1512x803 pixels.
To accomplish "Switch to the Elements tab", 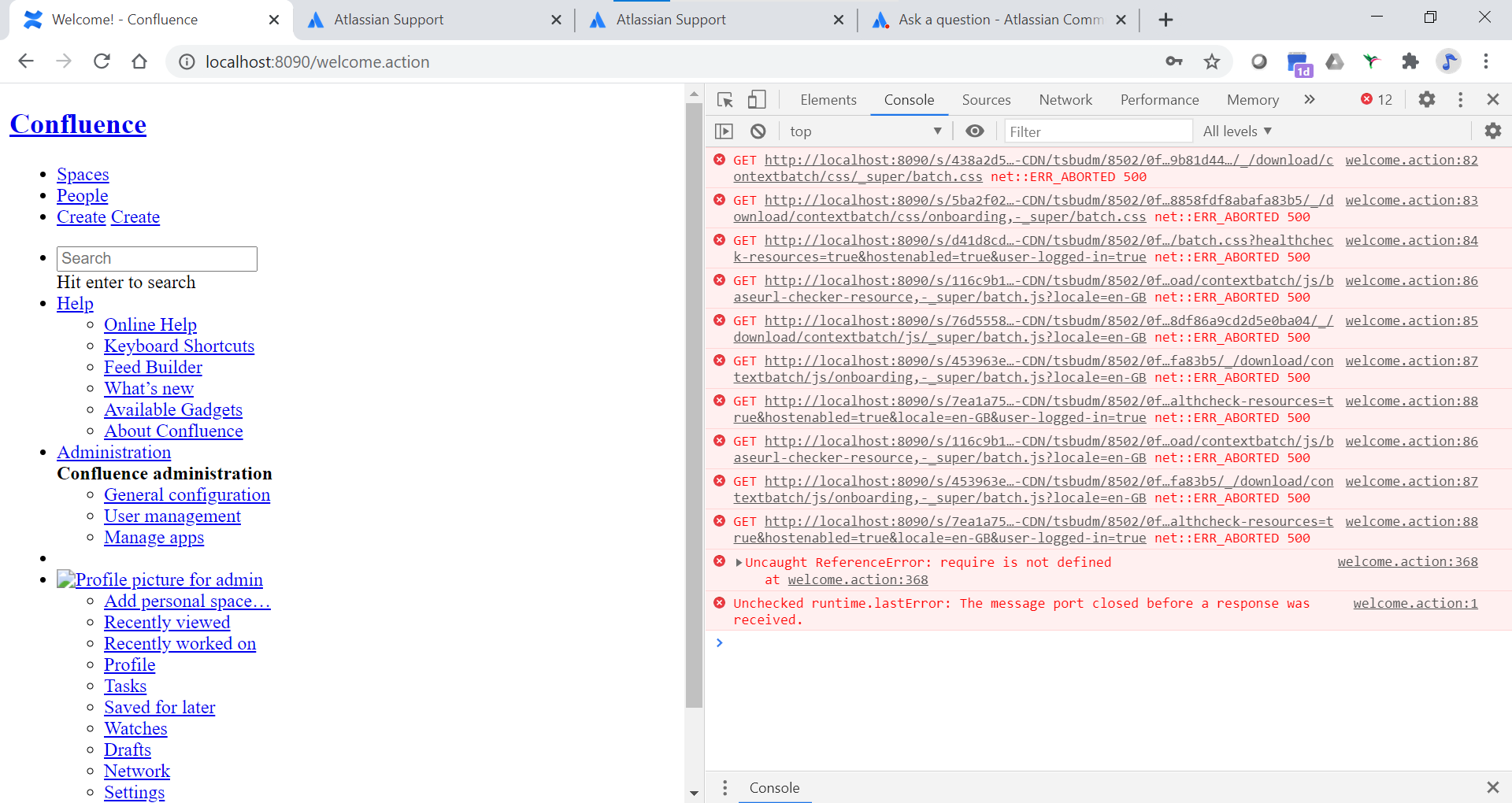I will pyautogui.click(x=828, y=100).
